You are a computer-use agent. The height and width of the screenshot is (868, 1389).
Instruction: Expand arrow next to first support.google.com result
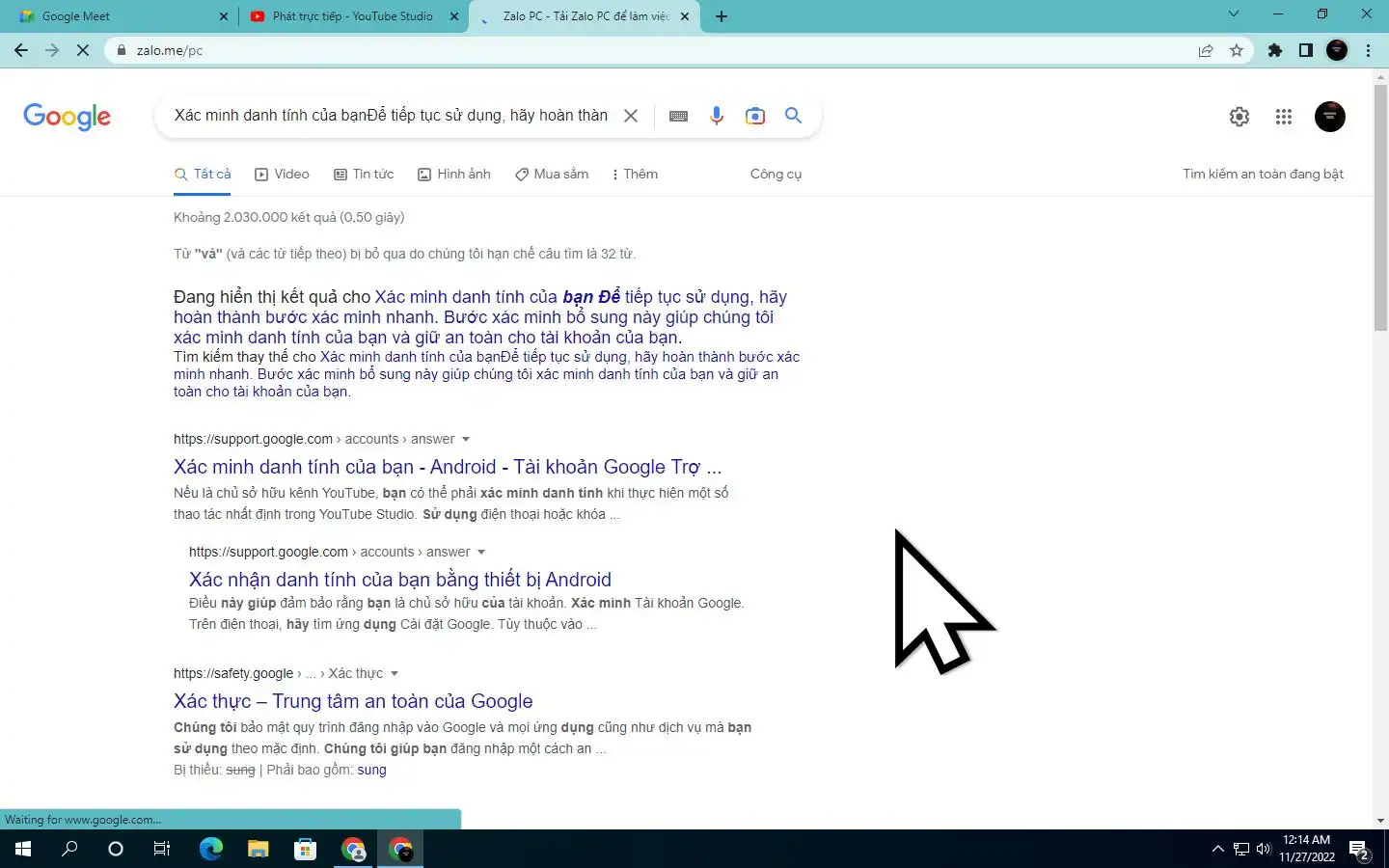[x=466, y=440]
